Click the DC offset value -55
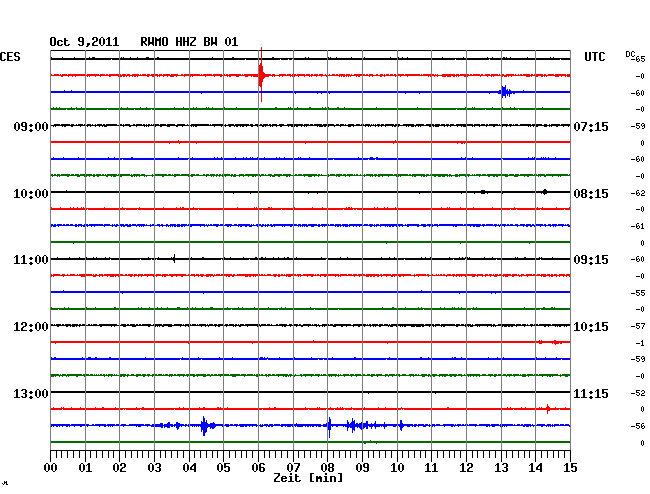The image size is (650, 494). pyautogui.click(x=638, y=293)
